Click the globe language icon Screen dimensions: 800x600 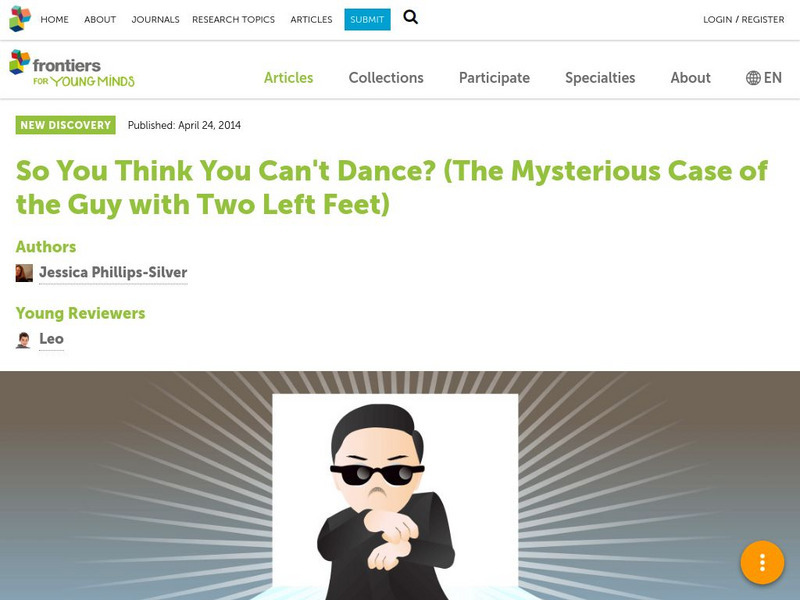(x=753, y=78)
